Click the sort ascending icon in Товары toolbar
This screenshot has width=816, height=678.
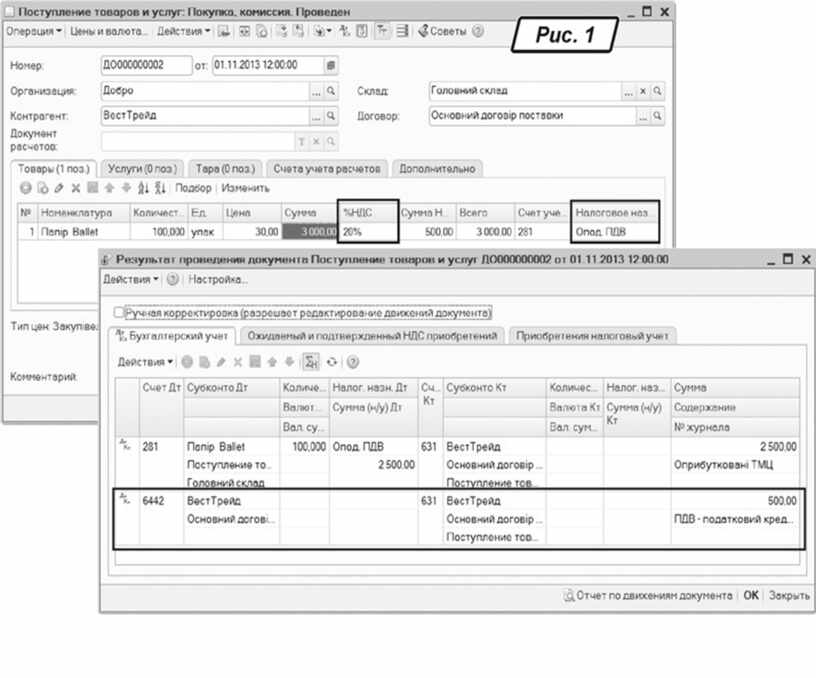[x=143, y=188]
